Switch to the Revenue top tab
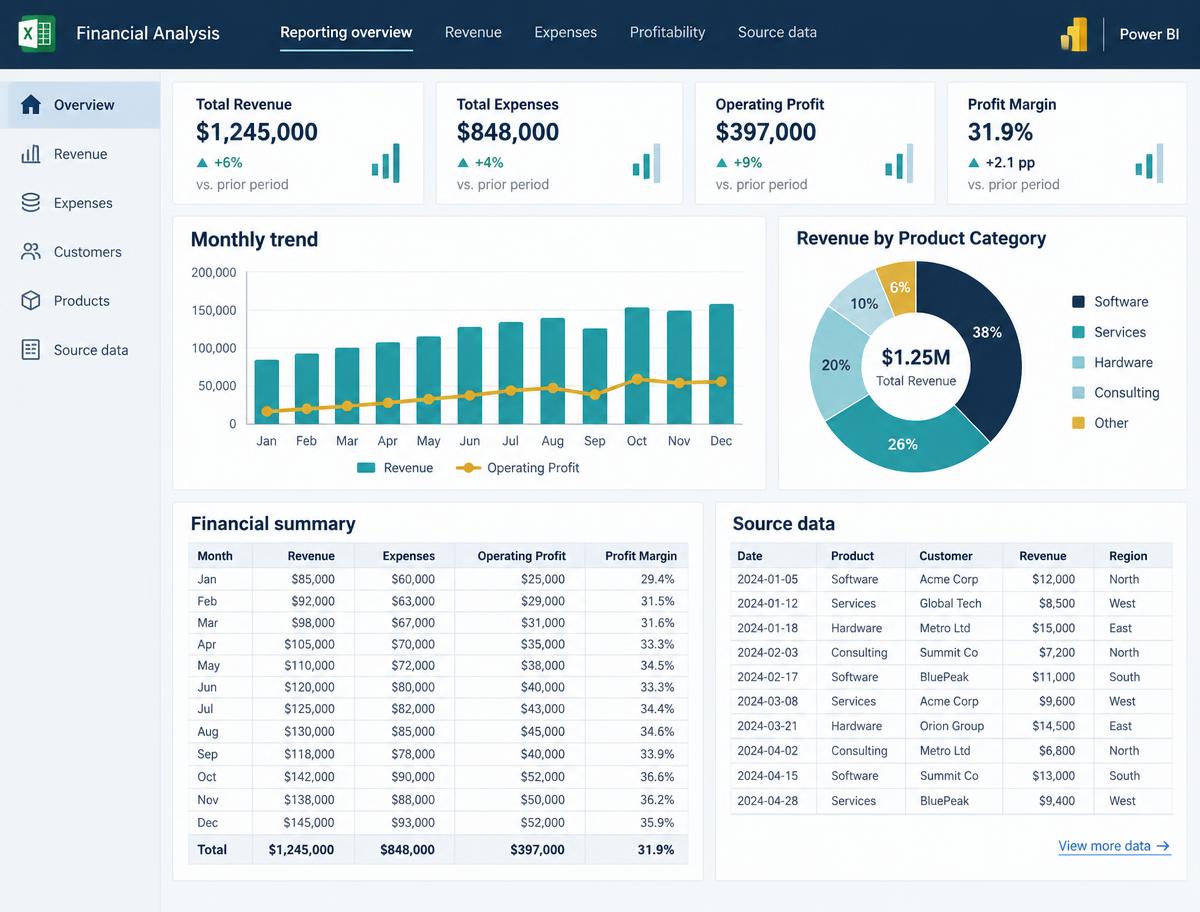 473,32
